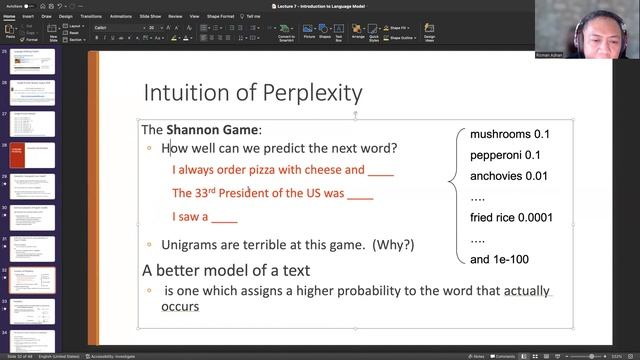Select slide 30 thumbnail in panel
This screenshot has width=640, height=360.
(32, 218)
